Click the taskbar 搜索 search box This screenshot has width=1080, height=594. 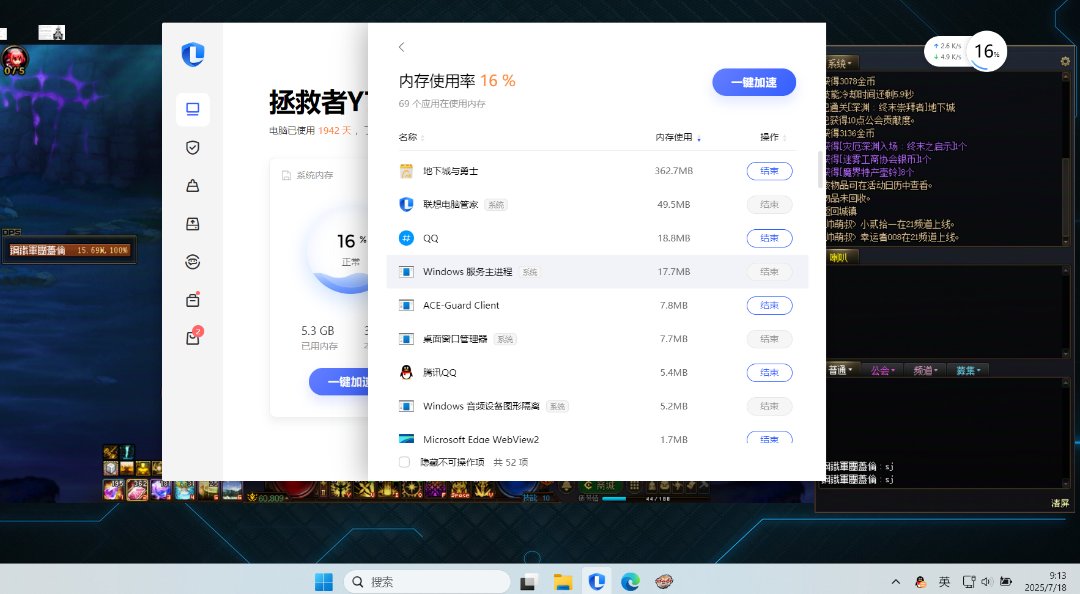[x=427, y=582]
